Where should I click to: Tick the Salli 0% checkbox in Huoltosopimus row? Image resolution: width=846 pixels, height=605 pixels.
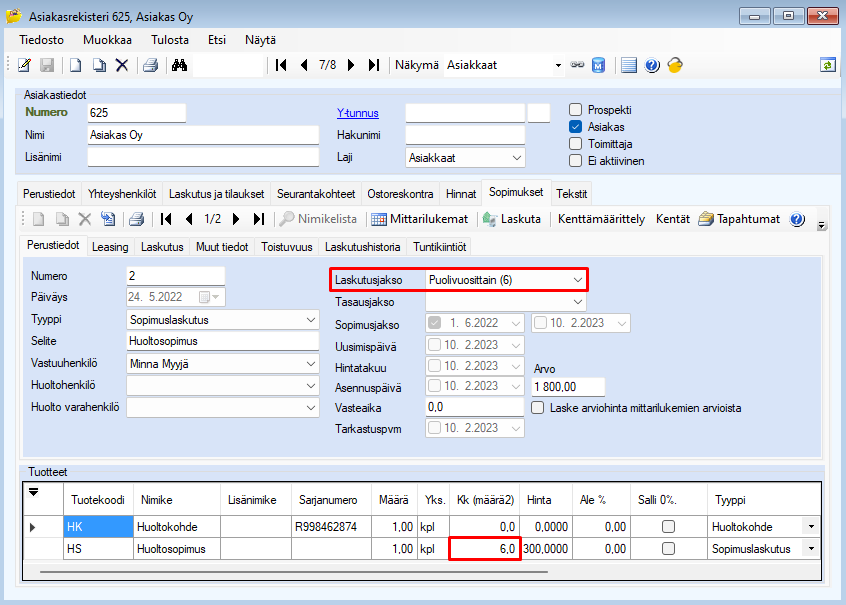pos(668,548)
